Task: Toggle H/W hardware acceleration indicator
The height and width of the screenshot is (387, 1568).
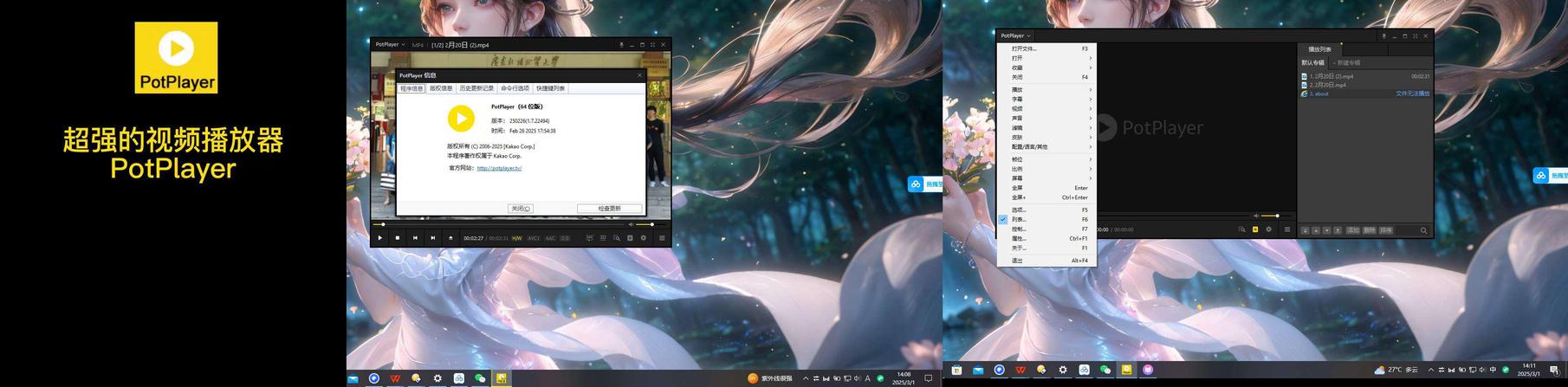Action: coord(516,238)
